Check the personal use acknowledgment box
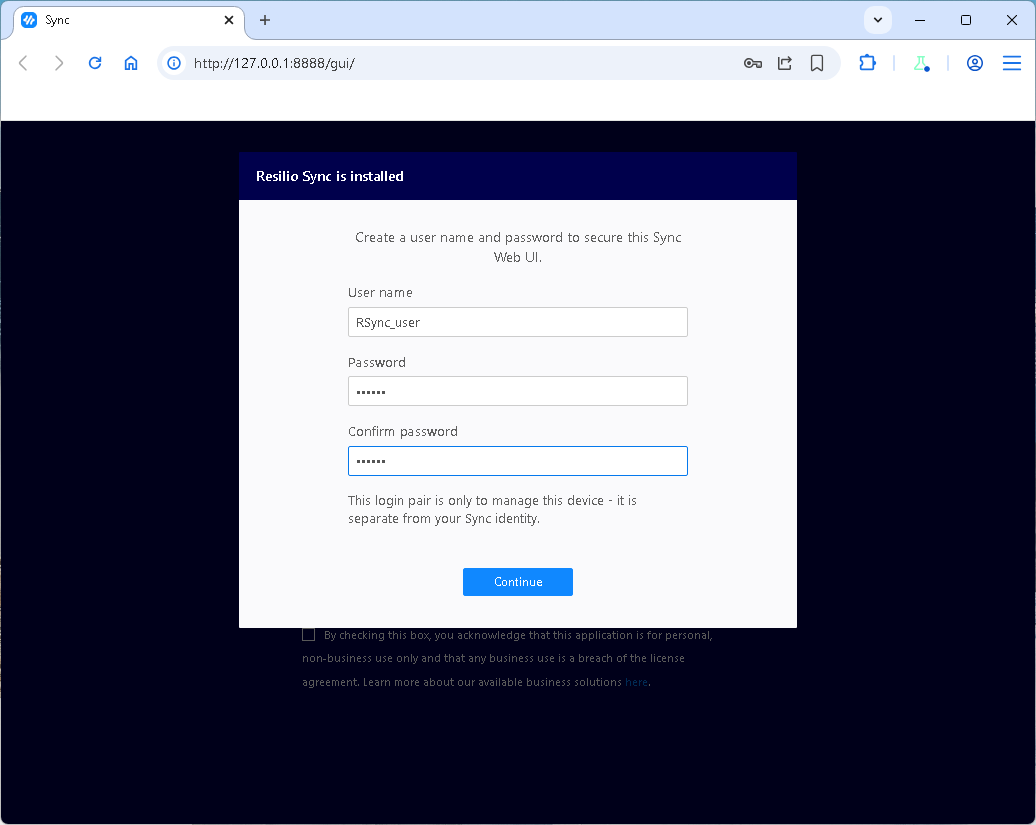This screenshot has height=825, width=1036. coord(309,635)
